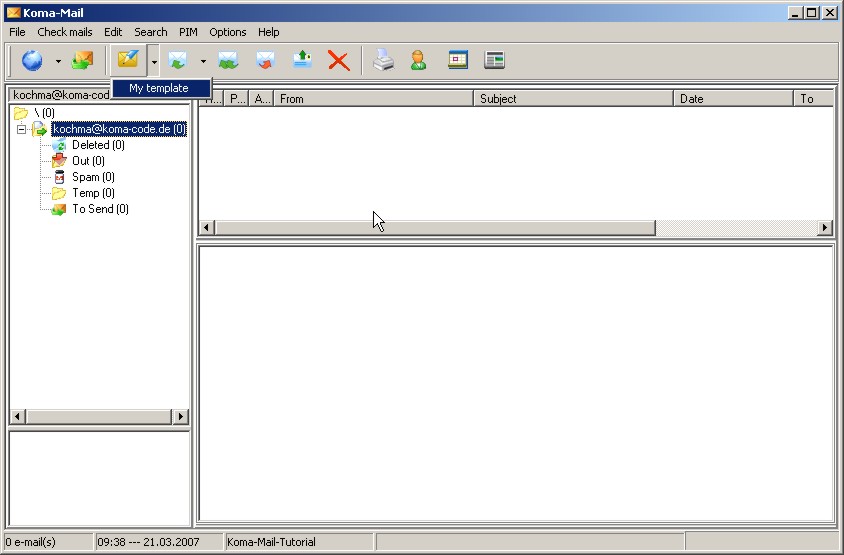
Task: Click the Spam folder icon
Action: [60, 177]
